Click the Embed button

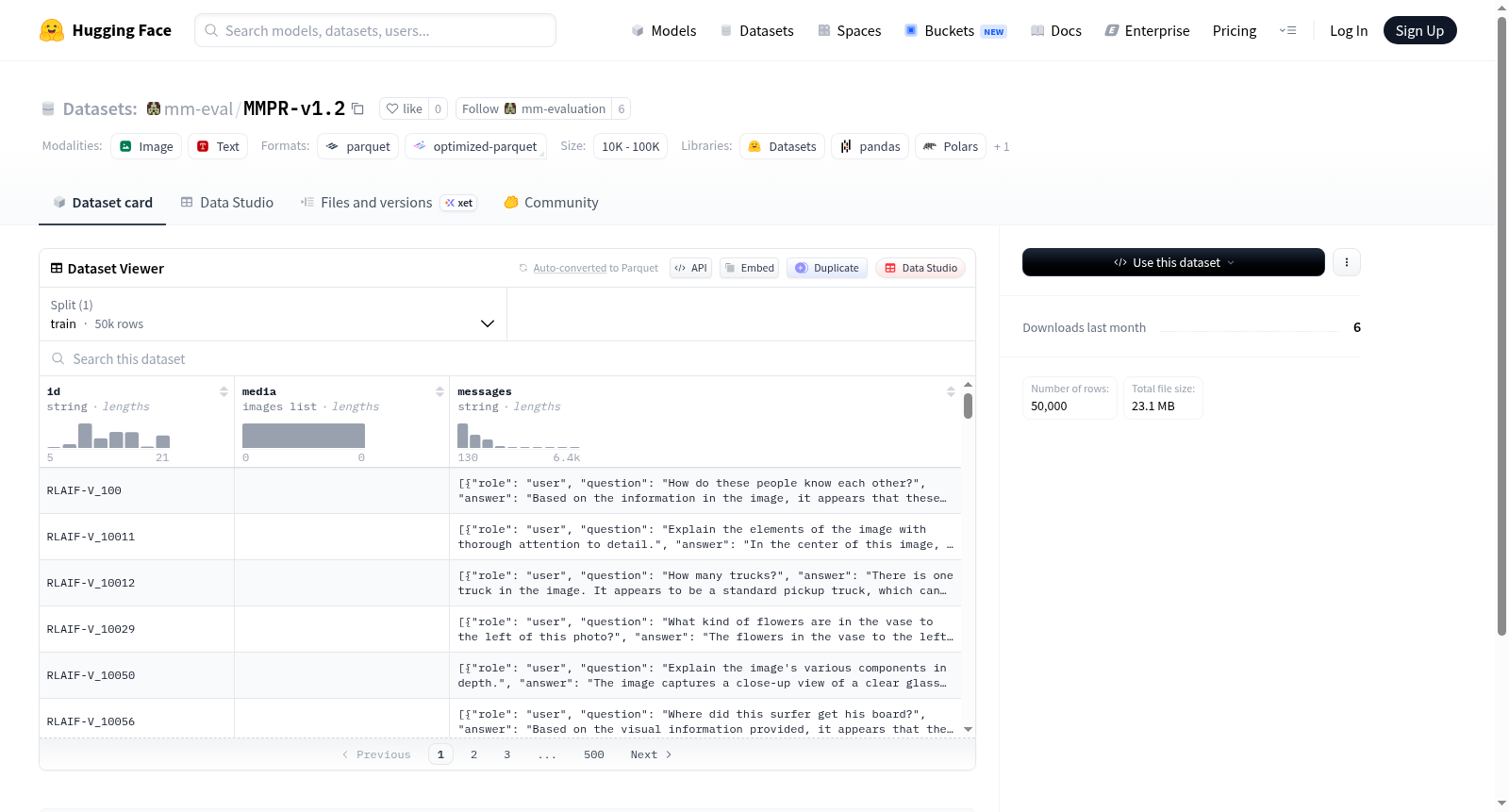(749, 268)
